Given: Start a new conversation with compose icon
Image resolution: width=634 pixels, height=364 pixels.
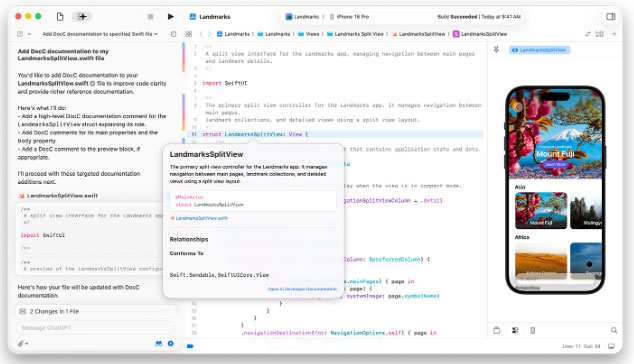Looking at the screenshot, I should [x=20, y=34].
